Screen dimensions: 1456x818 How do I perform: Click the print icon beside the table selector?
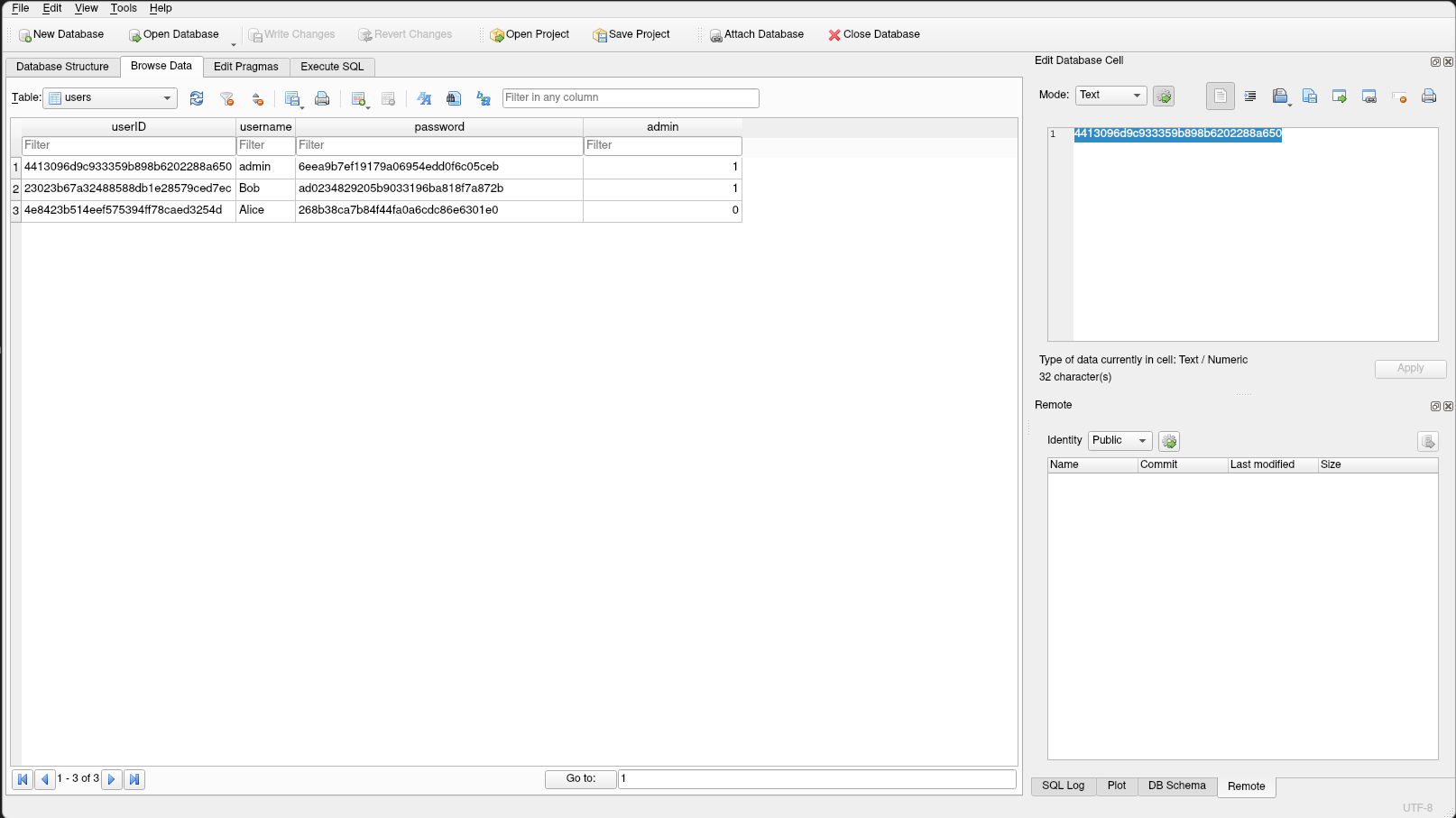click(x=322, y=98)
